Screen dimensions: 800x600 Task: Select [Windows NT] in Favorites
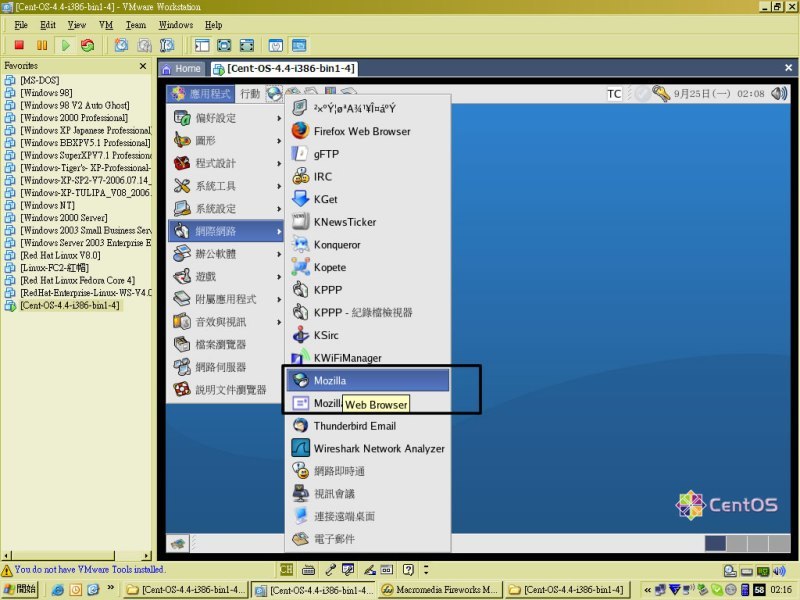47,205
